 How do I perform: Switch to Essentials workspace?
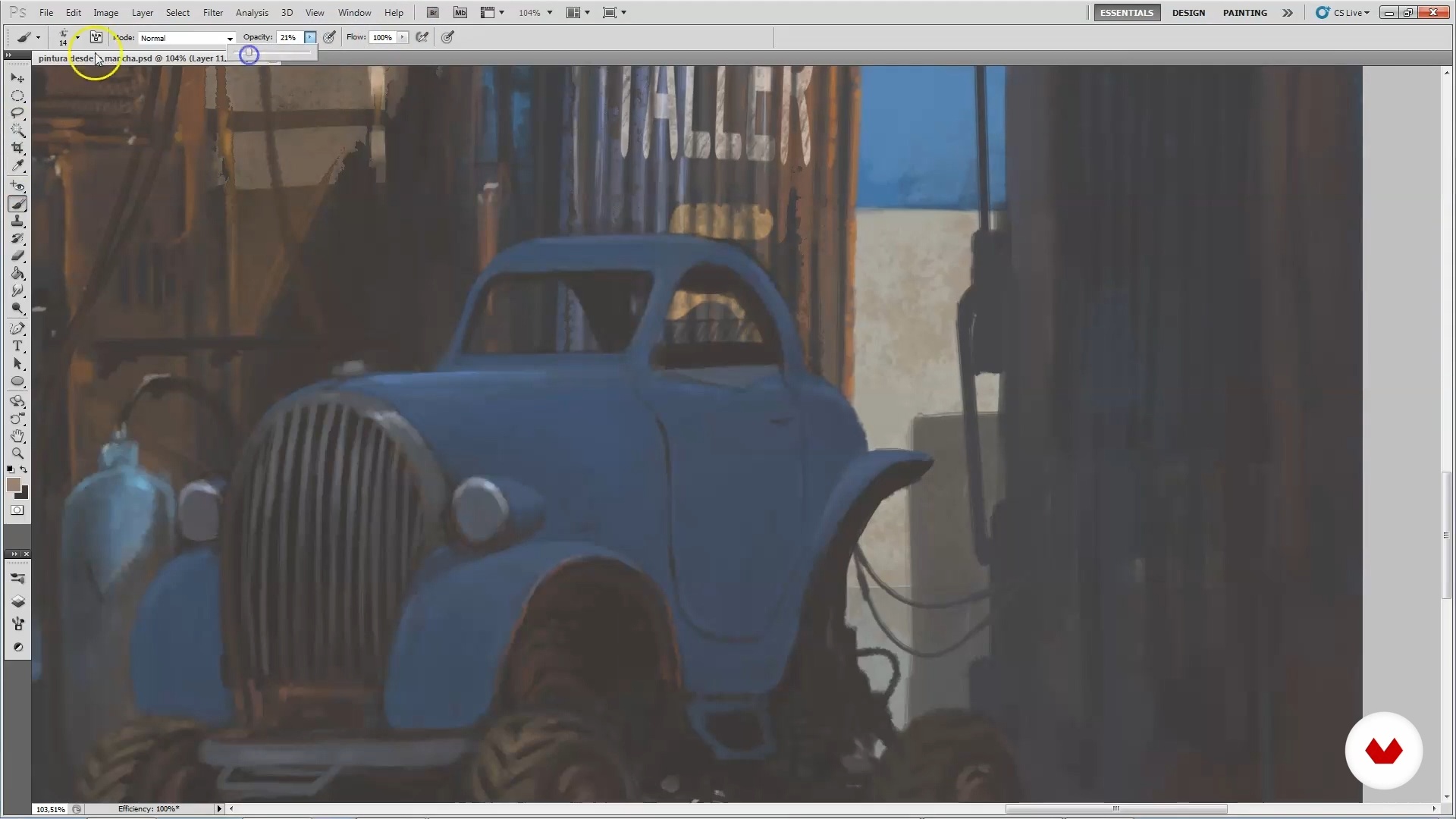coord(1127,13)
